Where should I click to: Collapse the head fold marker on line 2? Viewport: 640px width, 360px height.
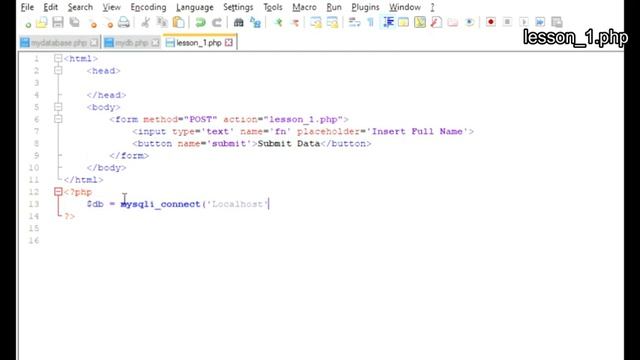[58, 71]
